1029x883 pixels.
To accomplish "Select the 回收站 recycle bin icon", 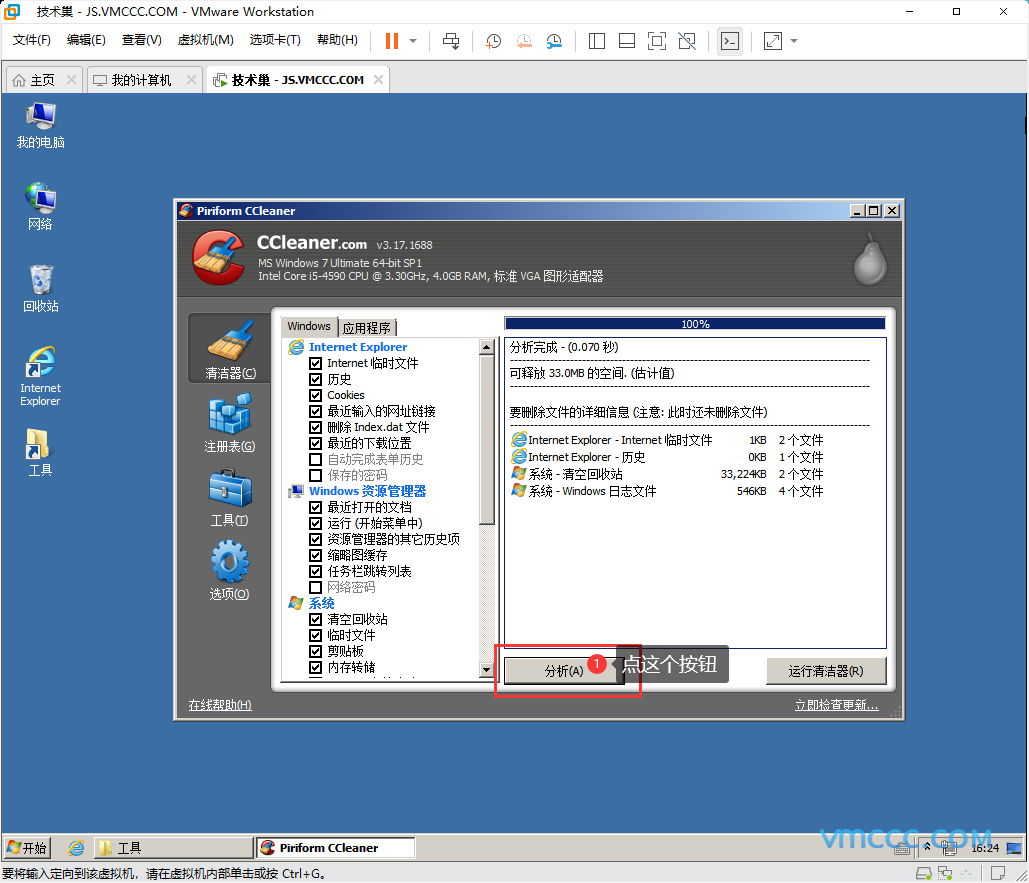I will point(41,289).
